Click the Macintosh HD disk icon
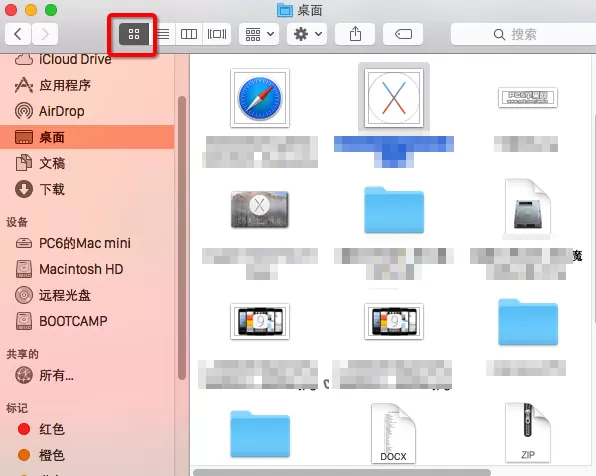596x476 pixels. (x=24, y=269)
